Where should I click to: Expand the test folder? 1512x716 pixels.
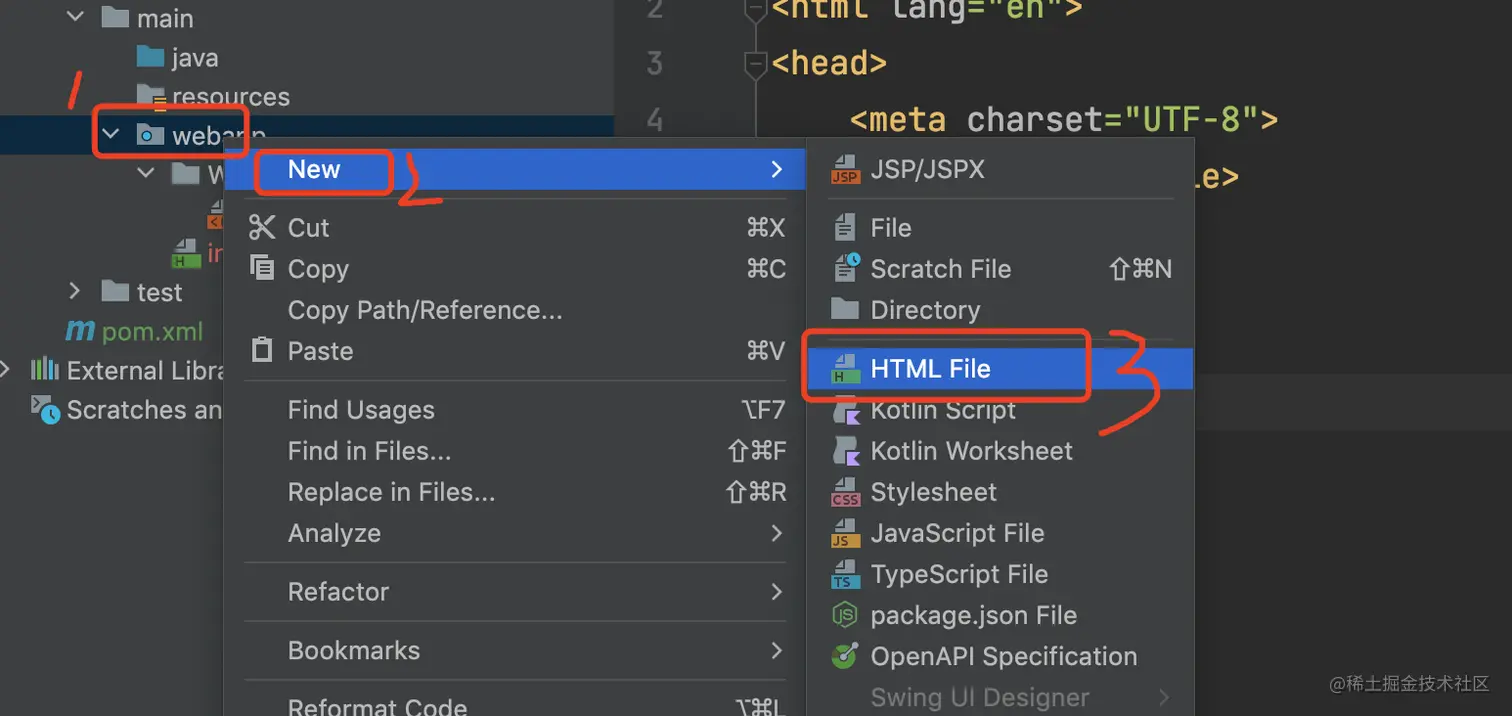[x=74, y=291]
